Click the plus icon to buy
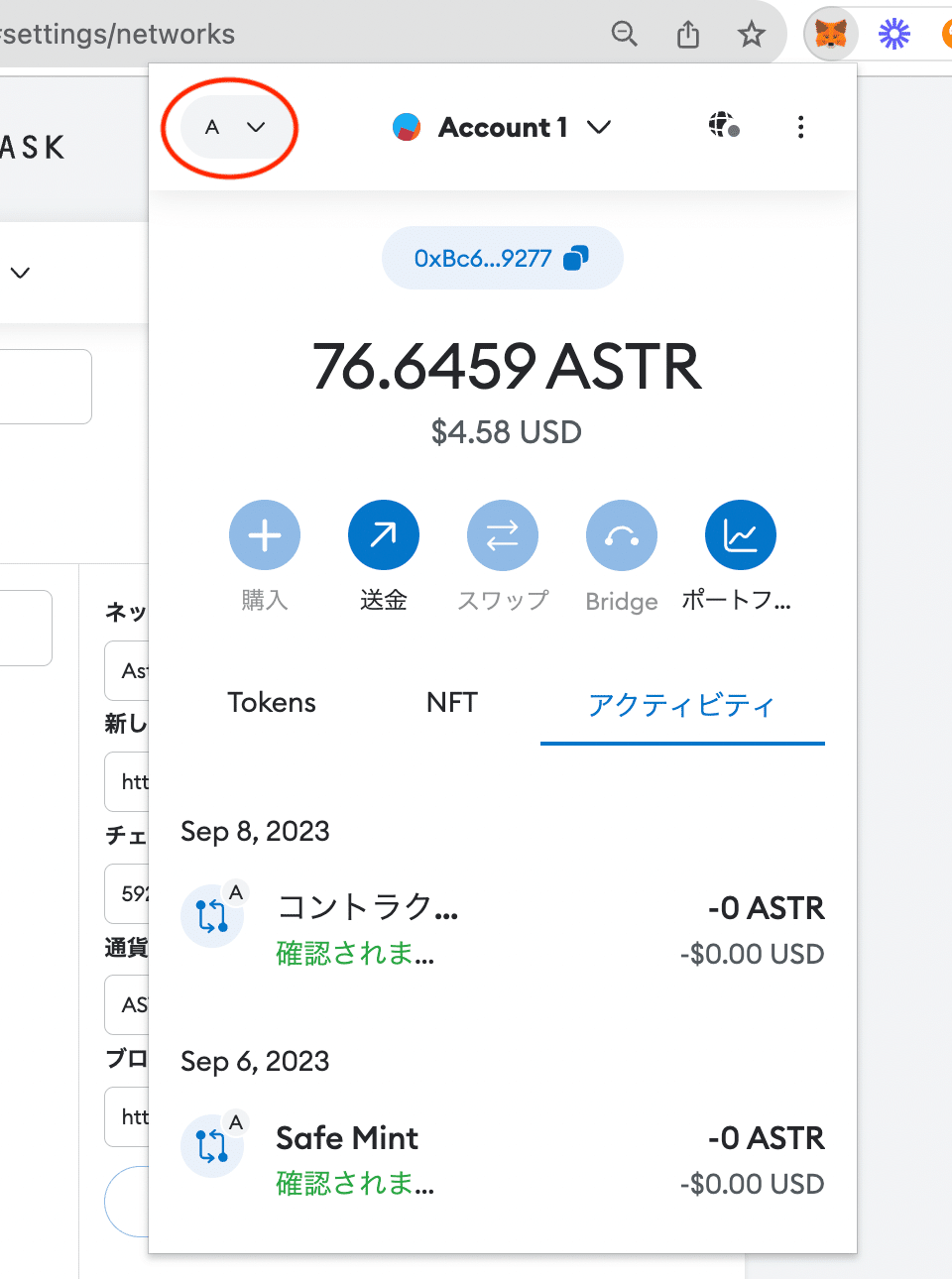This screenshot has width=952, height=1279. (x=265, y=535)
